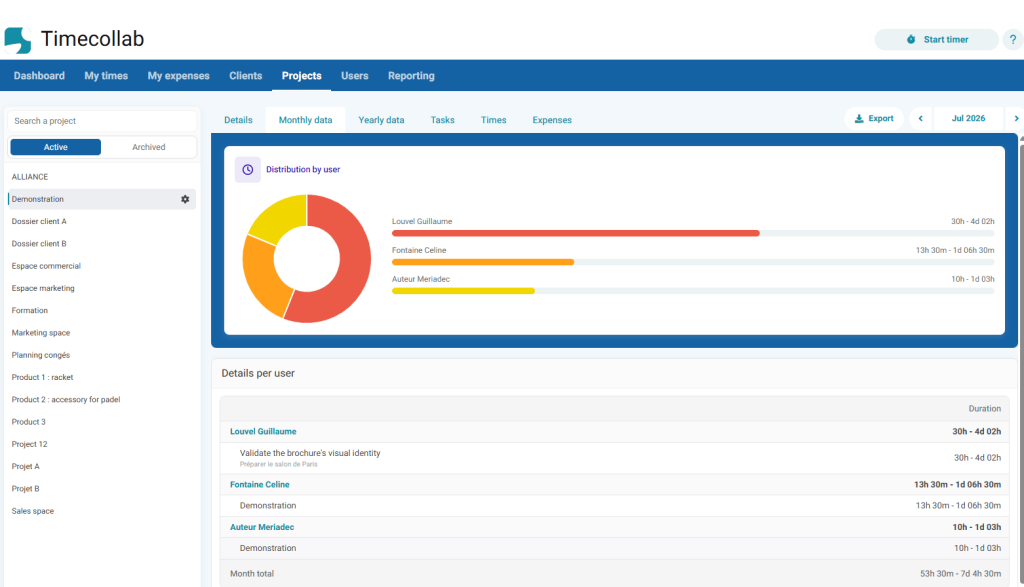Click the red donut chart segment
1024x587 pixels.
pos(347,274)
